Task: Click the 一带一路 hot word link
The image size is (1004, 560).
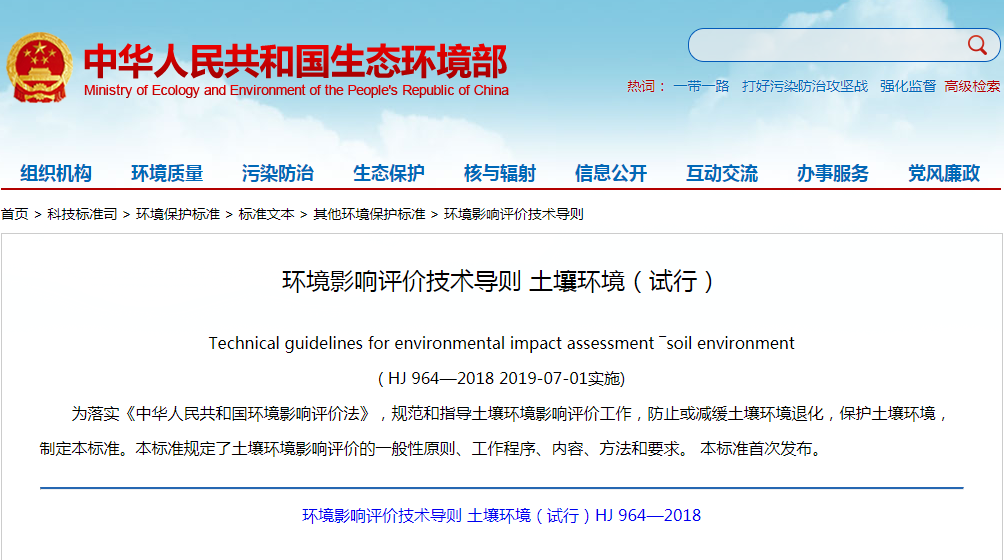Action: point(701,87)
